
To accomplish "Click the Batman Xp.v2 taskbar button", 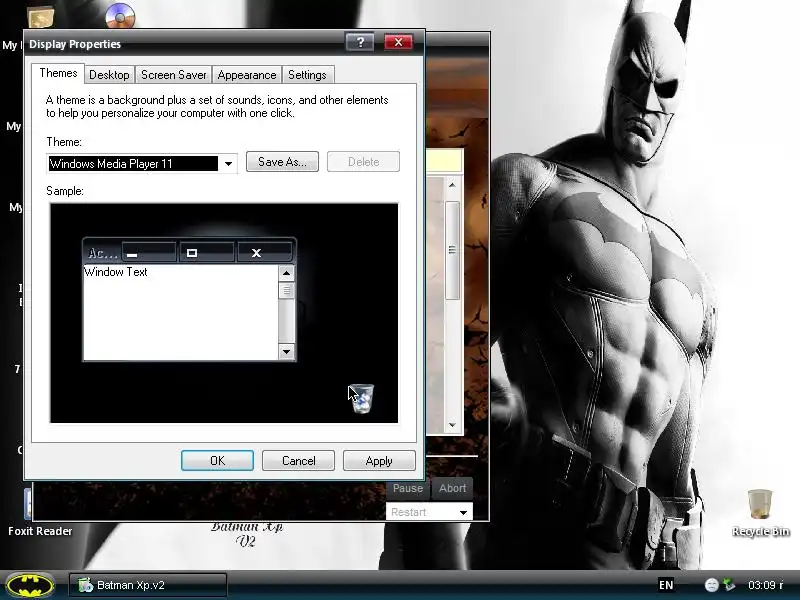I will [x=147, y=585].
